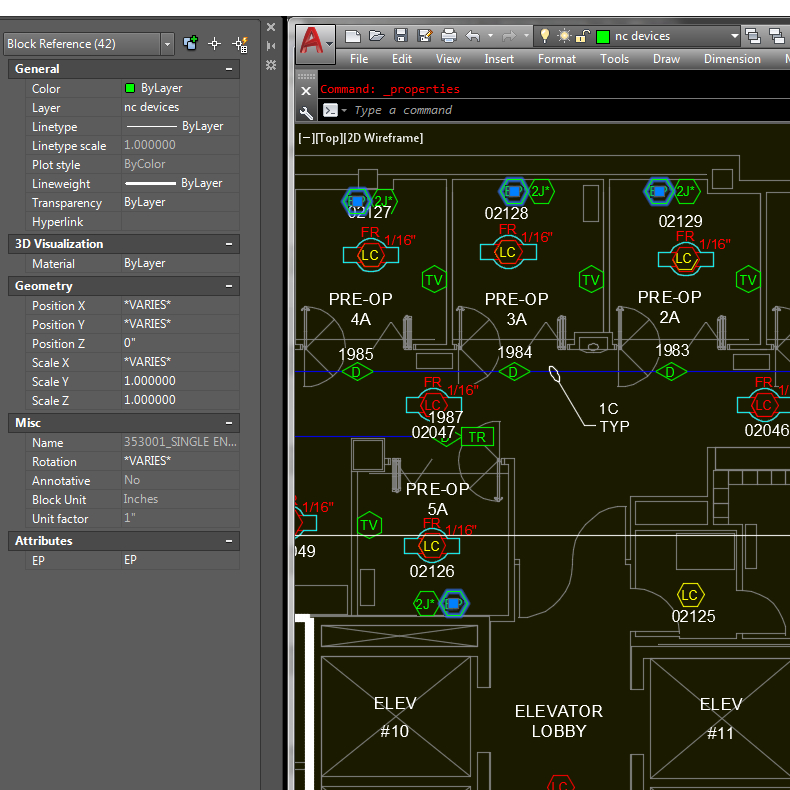
Task: Open Quick Select from the properties palette
Action: coord(240,44)
